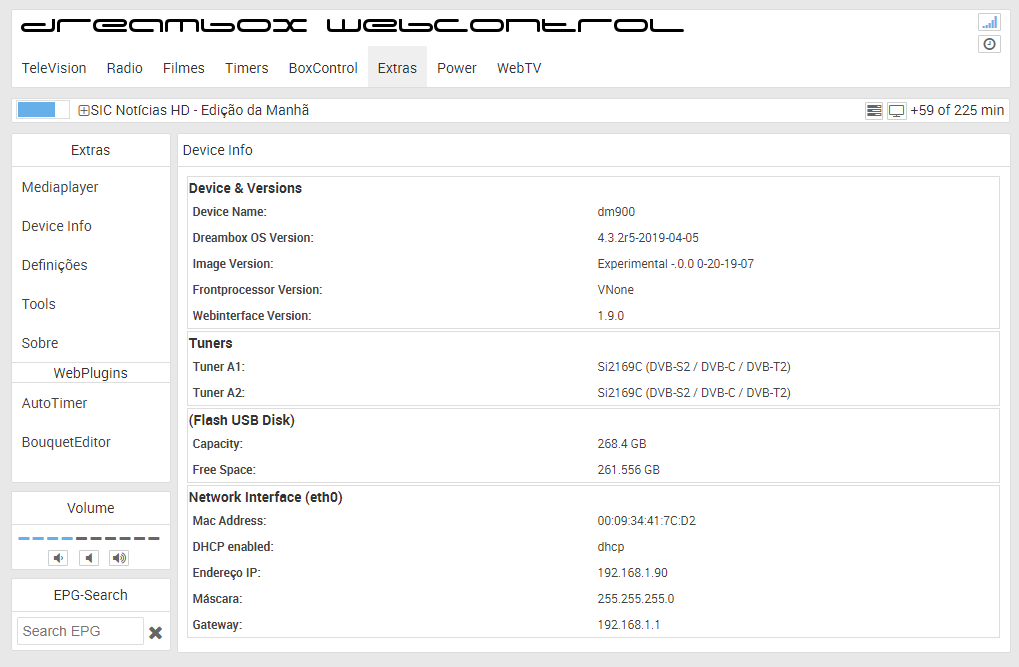Click the gateway value '192.168.1.1'

(x=628, y=625)
